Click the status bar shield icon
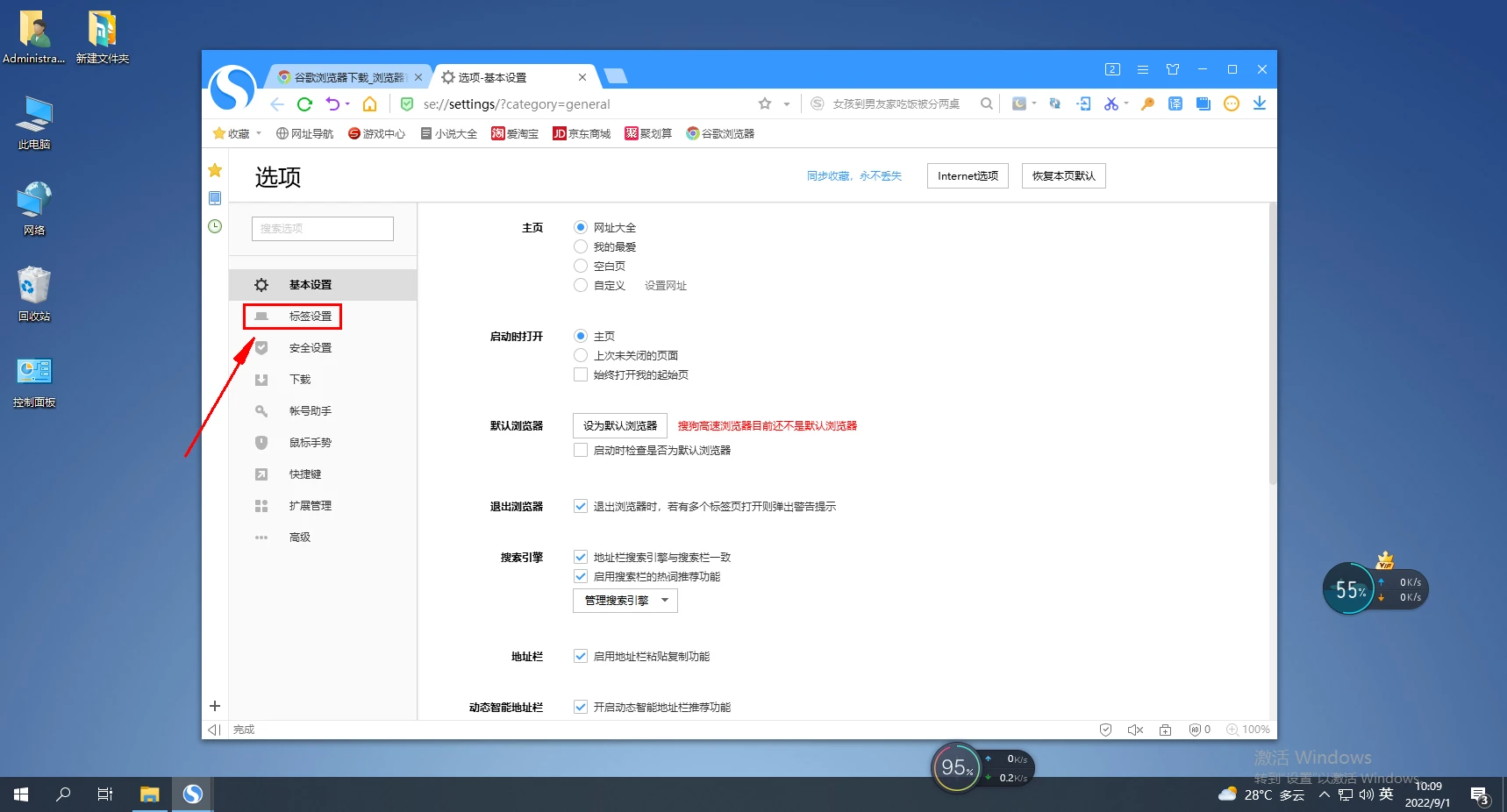The image size is (1507, 812). point(1105,730)
